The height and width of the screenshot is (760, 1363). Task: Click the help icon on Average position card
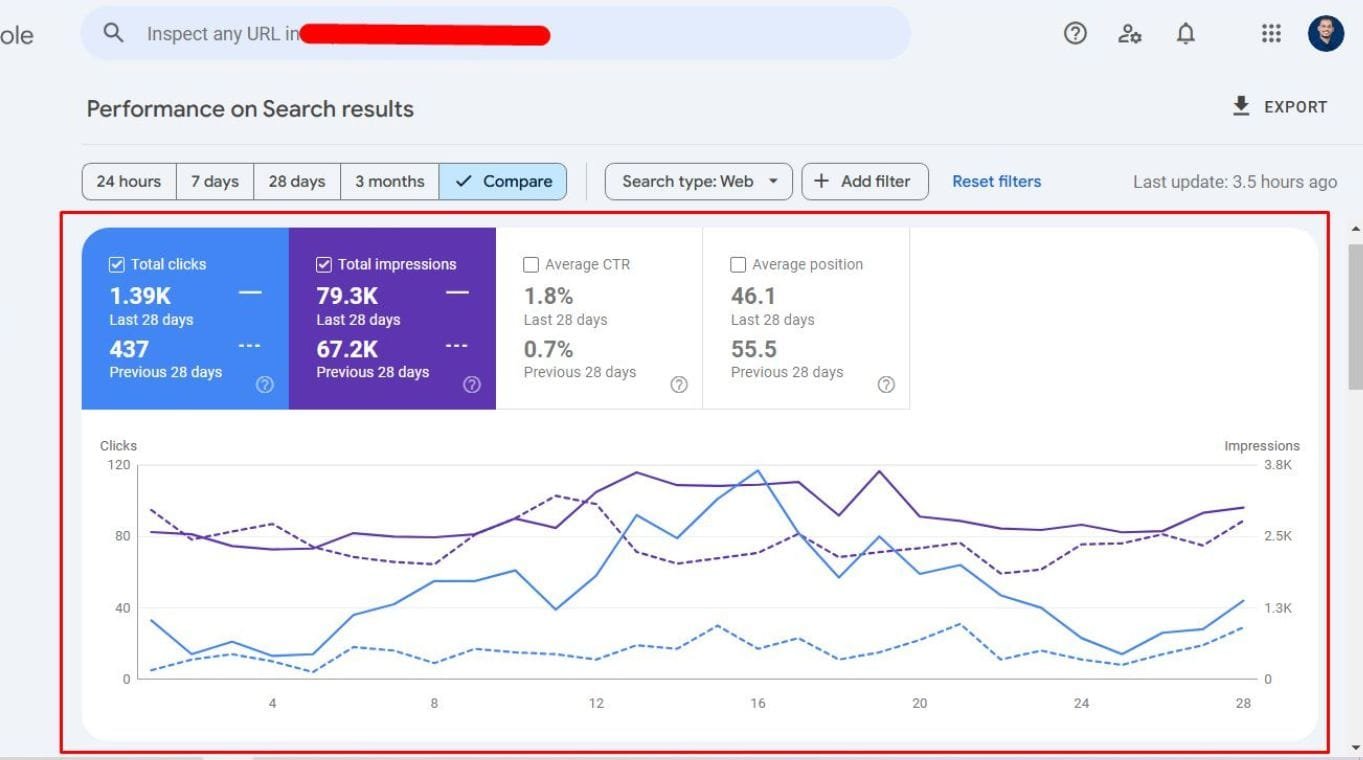(885, 384)
